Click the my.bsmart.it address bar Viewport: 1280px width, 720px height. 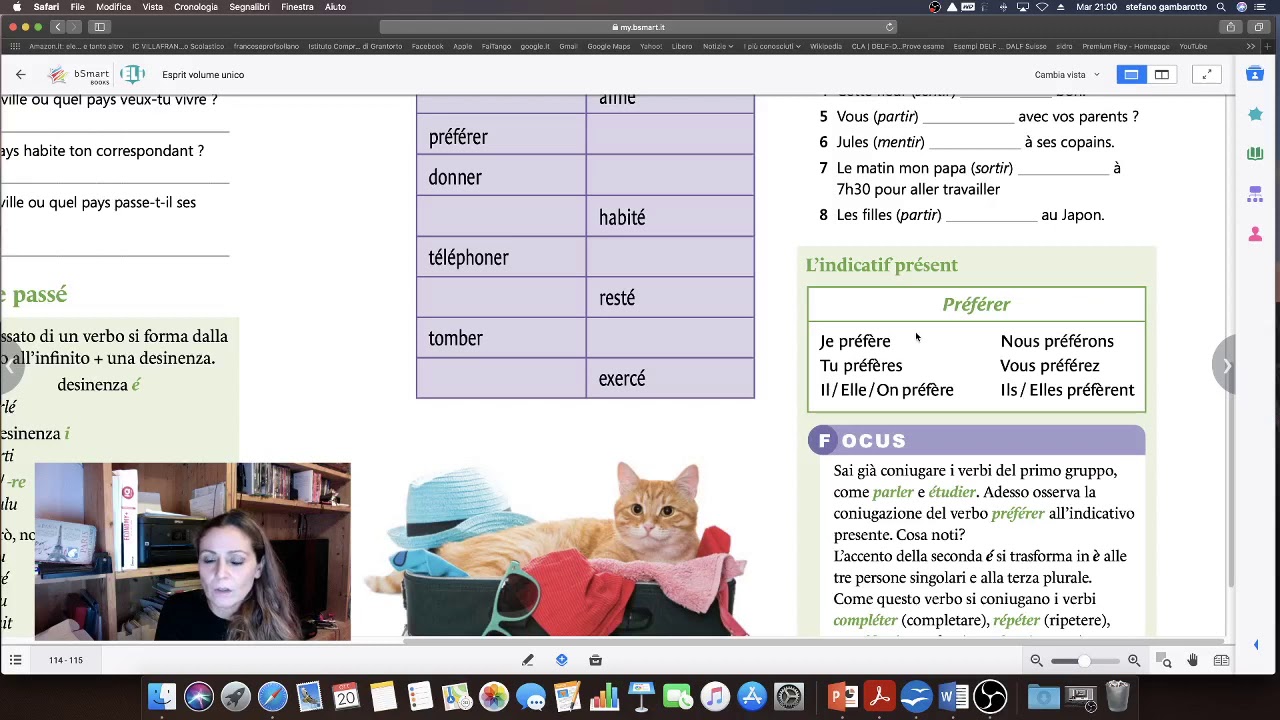tap(638, 27)
